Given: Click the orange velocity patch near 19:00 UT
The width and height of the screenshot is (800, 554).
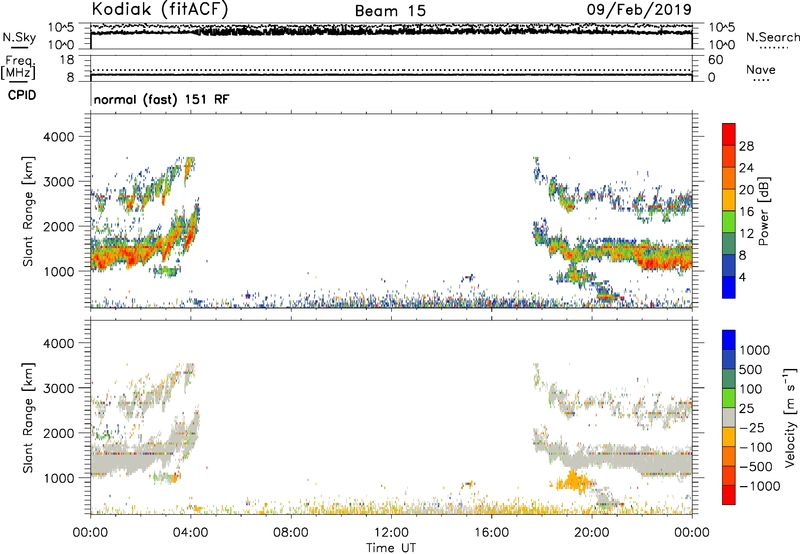Looking at the screenshot, I should pos(573,481).
